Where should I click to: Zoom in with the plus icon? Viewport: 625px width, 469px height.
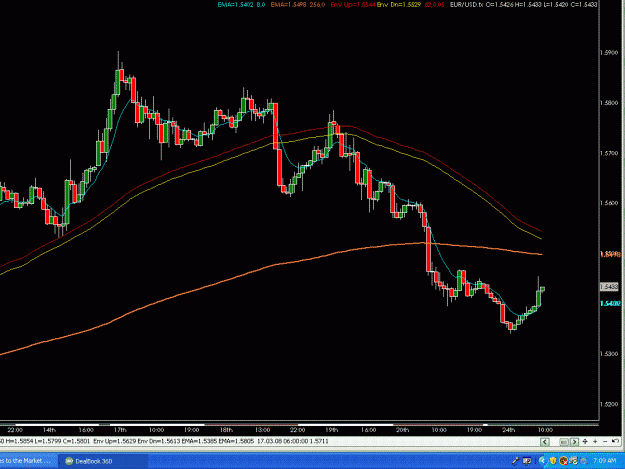coord(595,442)
